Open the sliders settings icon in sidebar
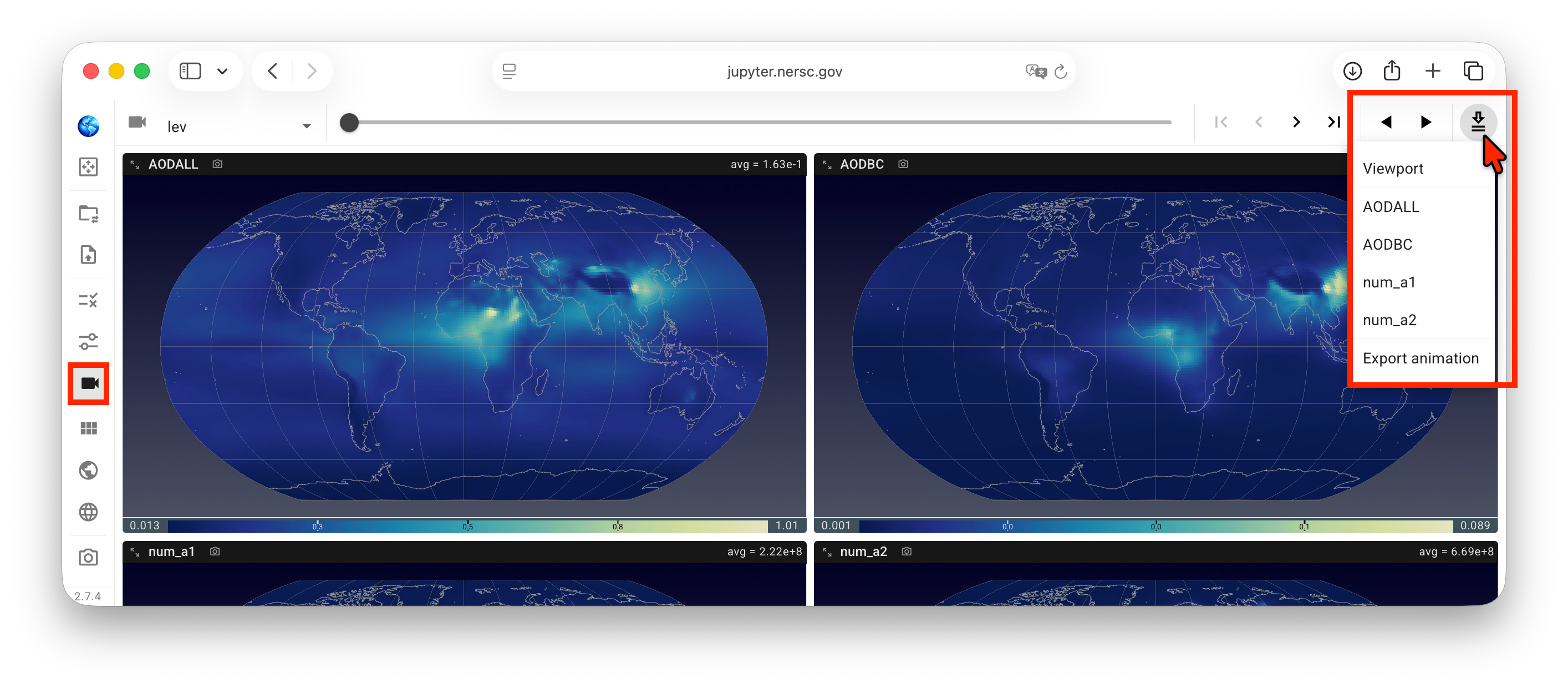This screenshot has width=1568, height=688. point(88,342)
